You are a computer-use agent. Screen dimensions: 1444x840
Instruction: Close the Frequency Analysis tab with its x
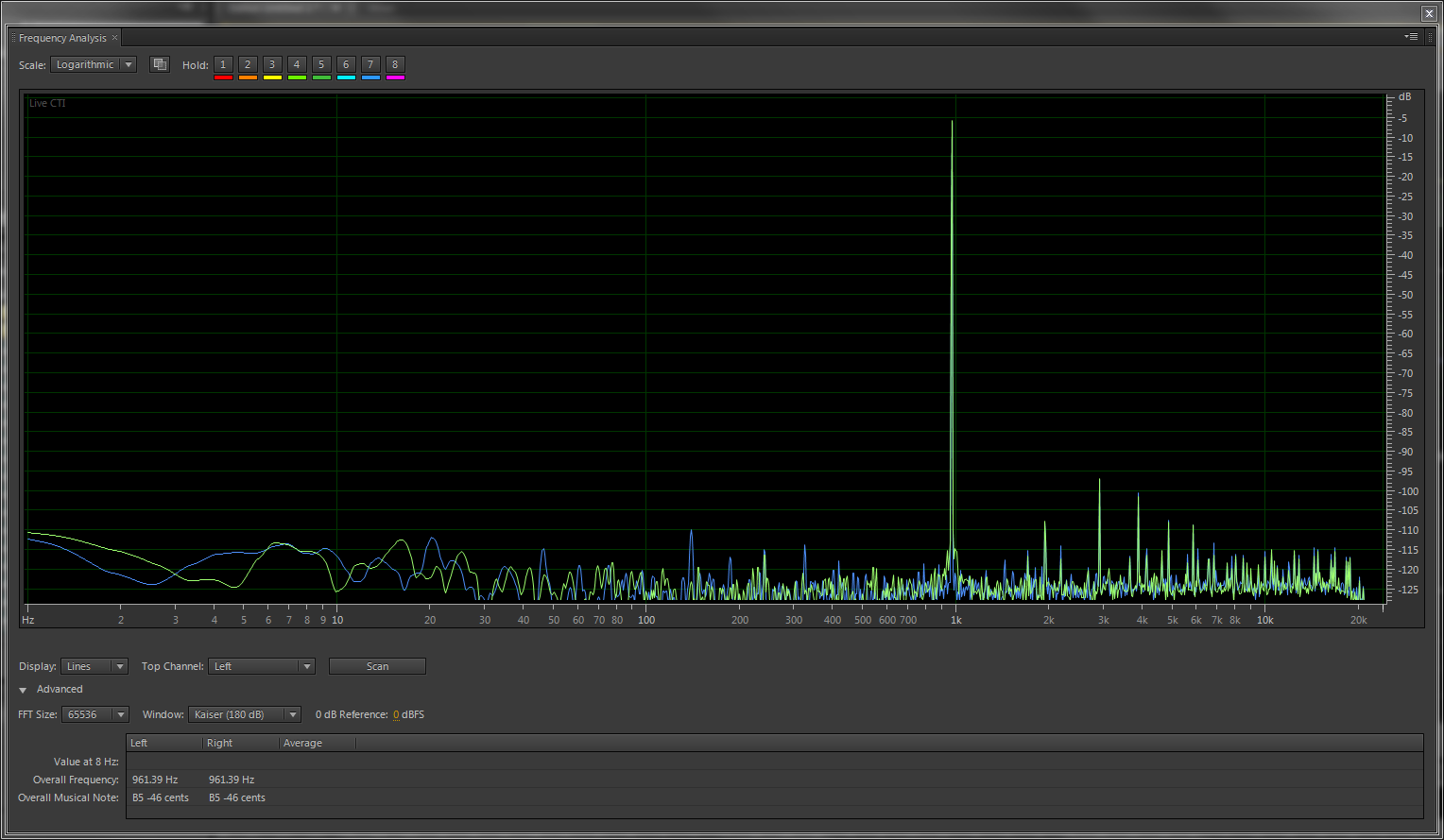click(x=115, y=38)
